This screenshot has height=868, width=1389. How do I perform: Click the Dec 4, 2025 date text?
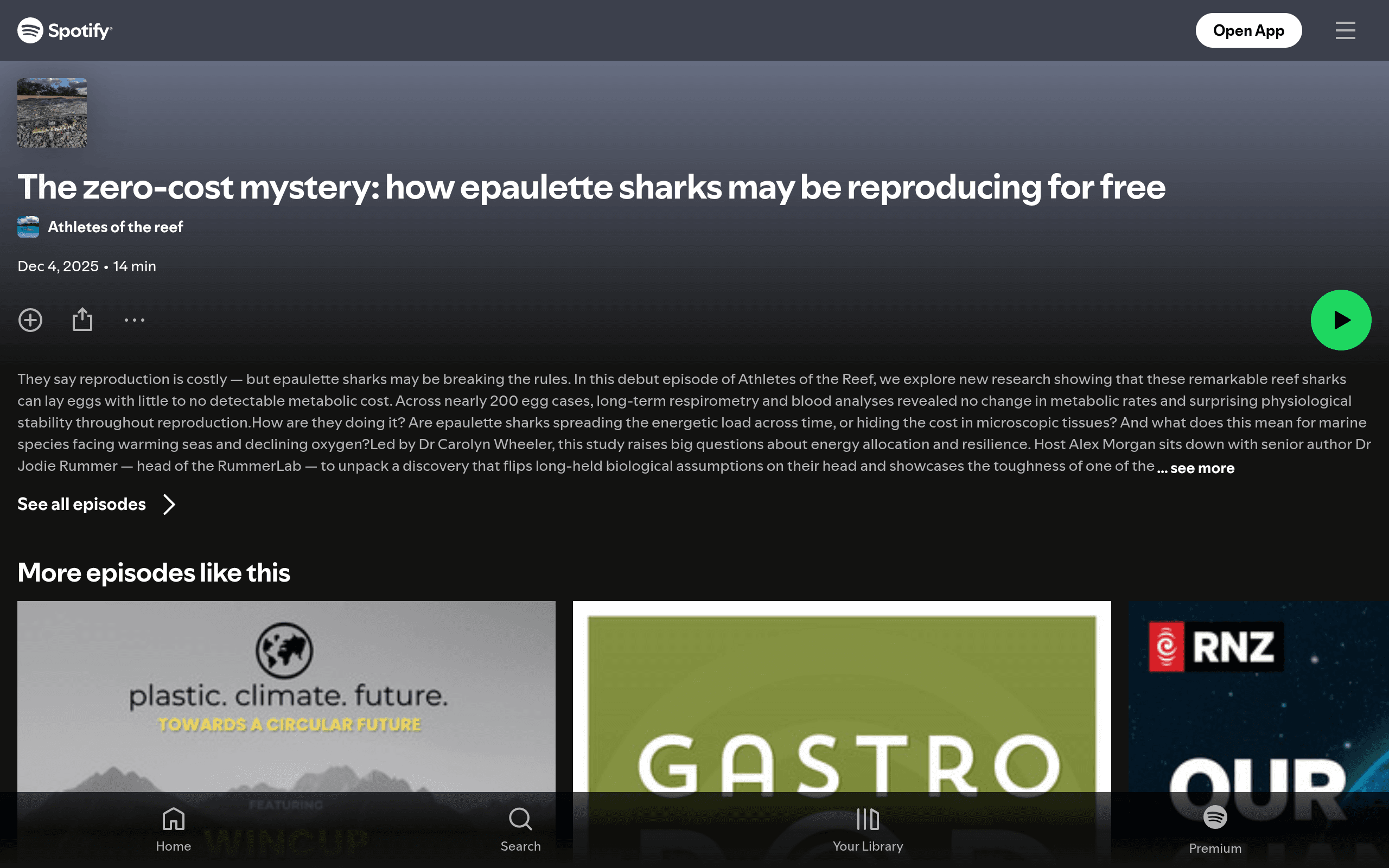58,266
